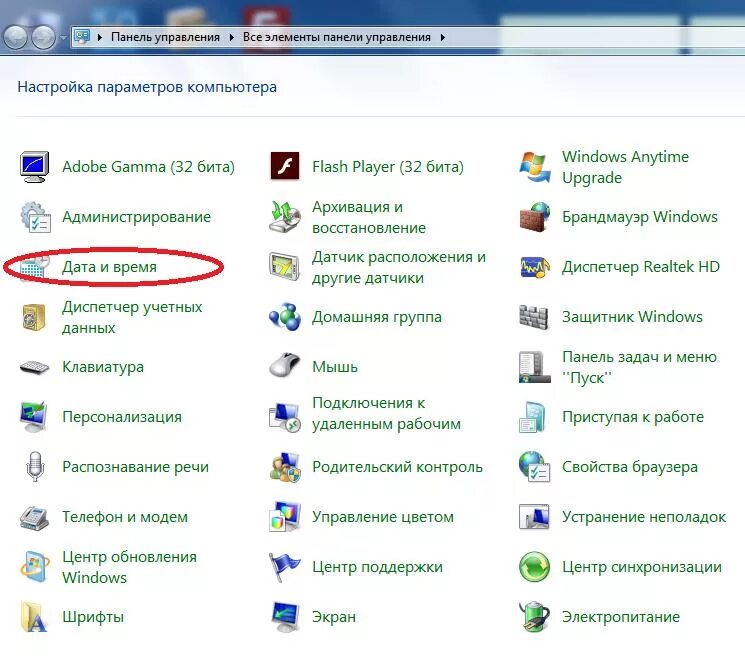The height and width of the screenshot is (665, 745).
Task: Open the Защитник Windows link
Action: point(632,317)
